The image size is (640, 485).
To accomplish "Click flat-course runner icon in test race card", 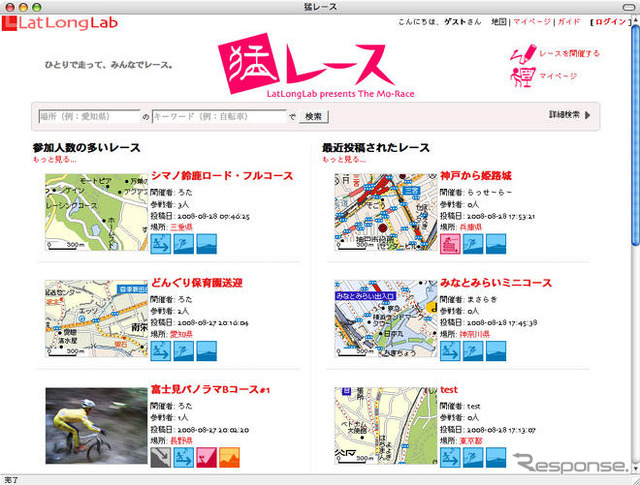I will 450,458.
